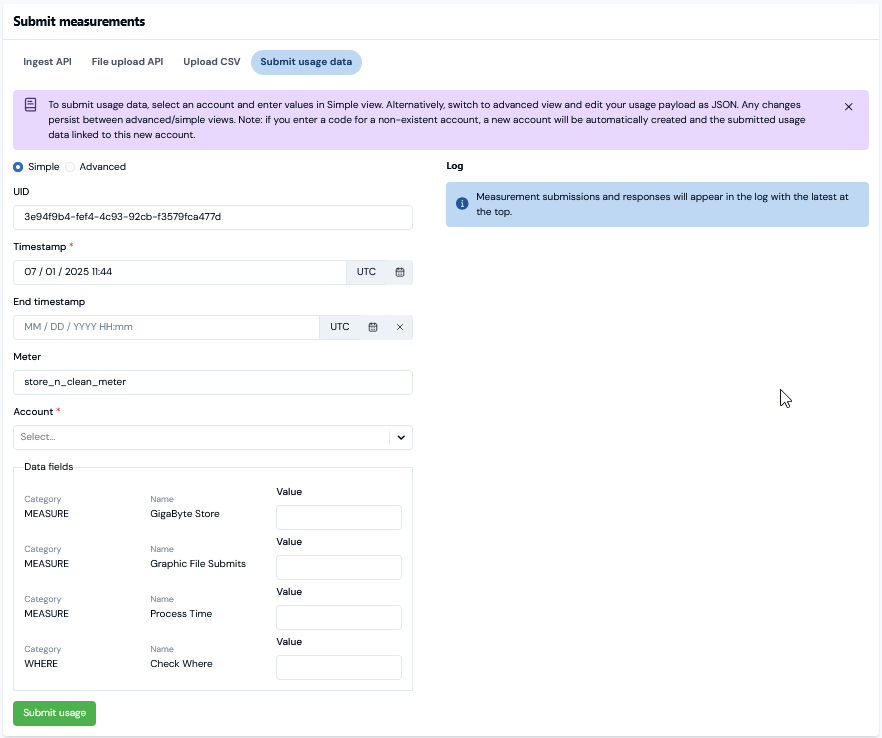Click the GigaByte Store value field
Viewport: 882px width, 738px height.
click(339, 518)
